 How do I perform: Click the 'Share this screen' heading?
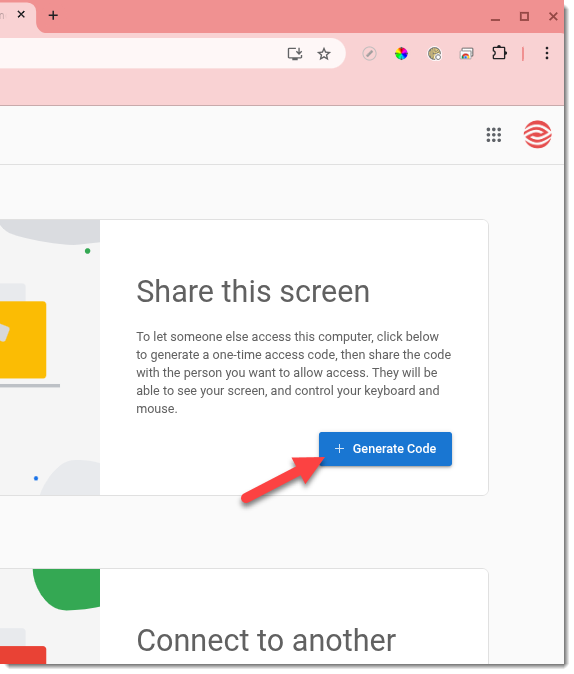coord(253,291)
